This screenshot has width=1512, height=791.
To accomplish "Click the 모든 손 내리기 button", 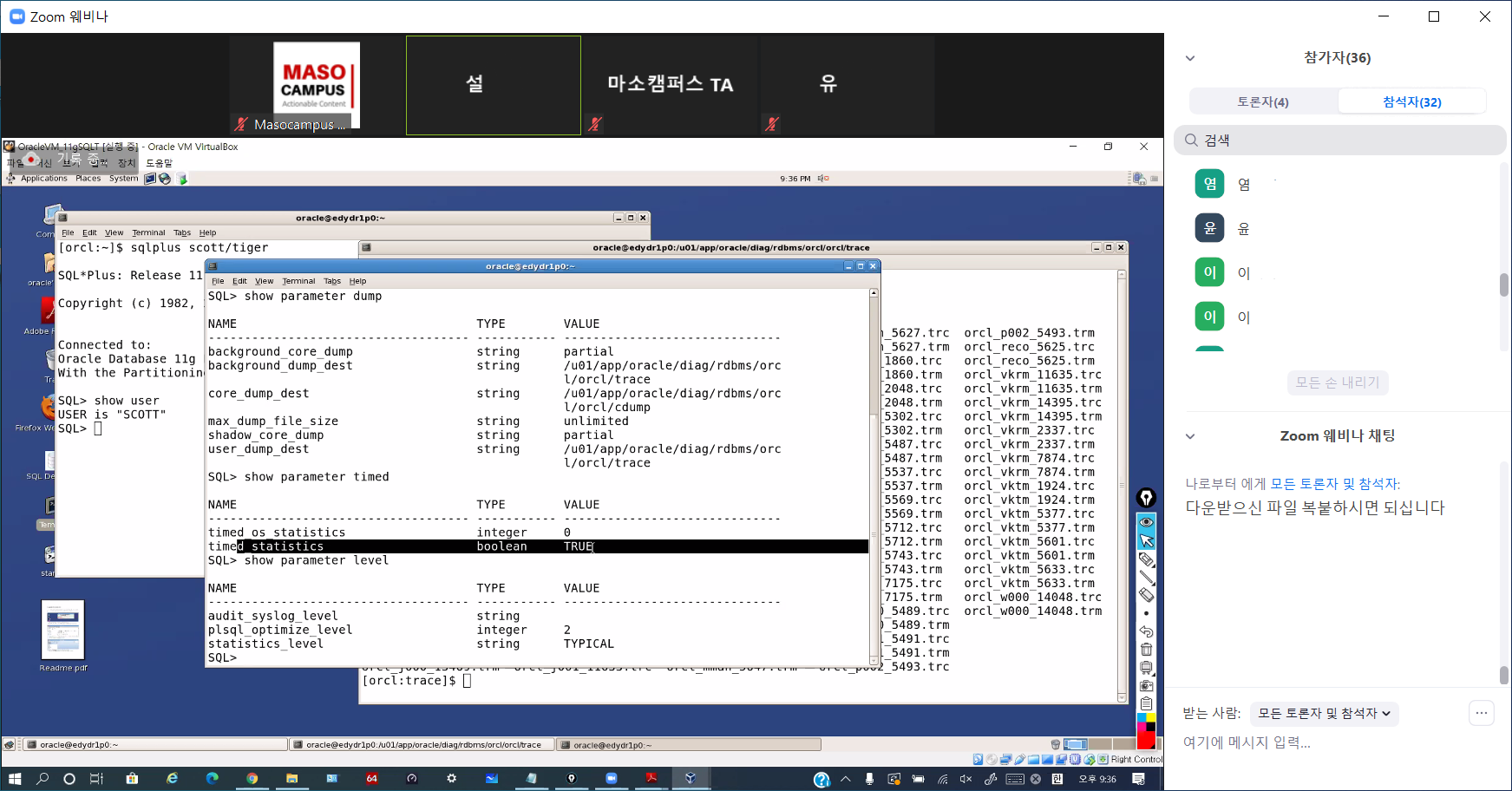I will click(1337, 382).
